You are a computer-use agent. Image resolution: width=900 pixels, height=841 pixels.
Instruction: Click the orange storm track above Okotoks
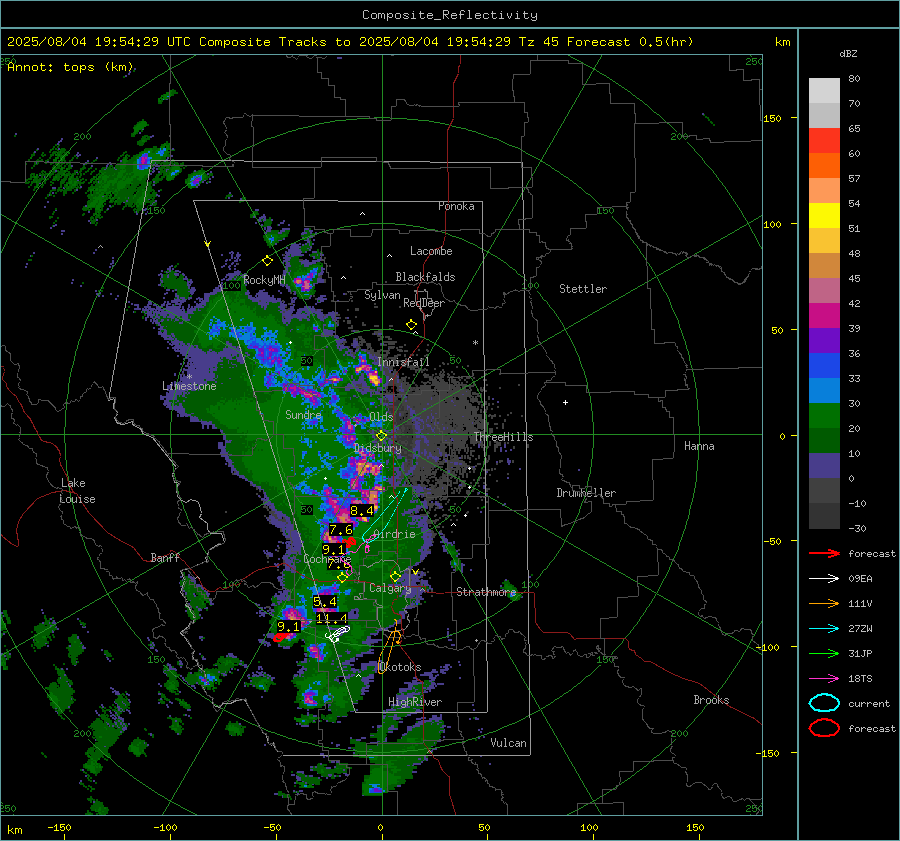[390, 648]
